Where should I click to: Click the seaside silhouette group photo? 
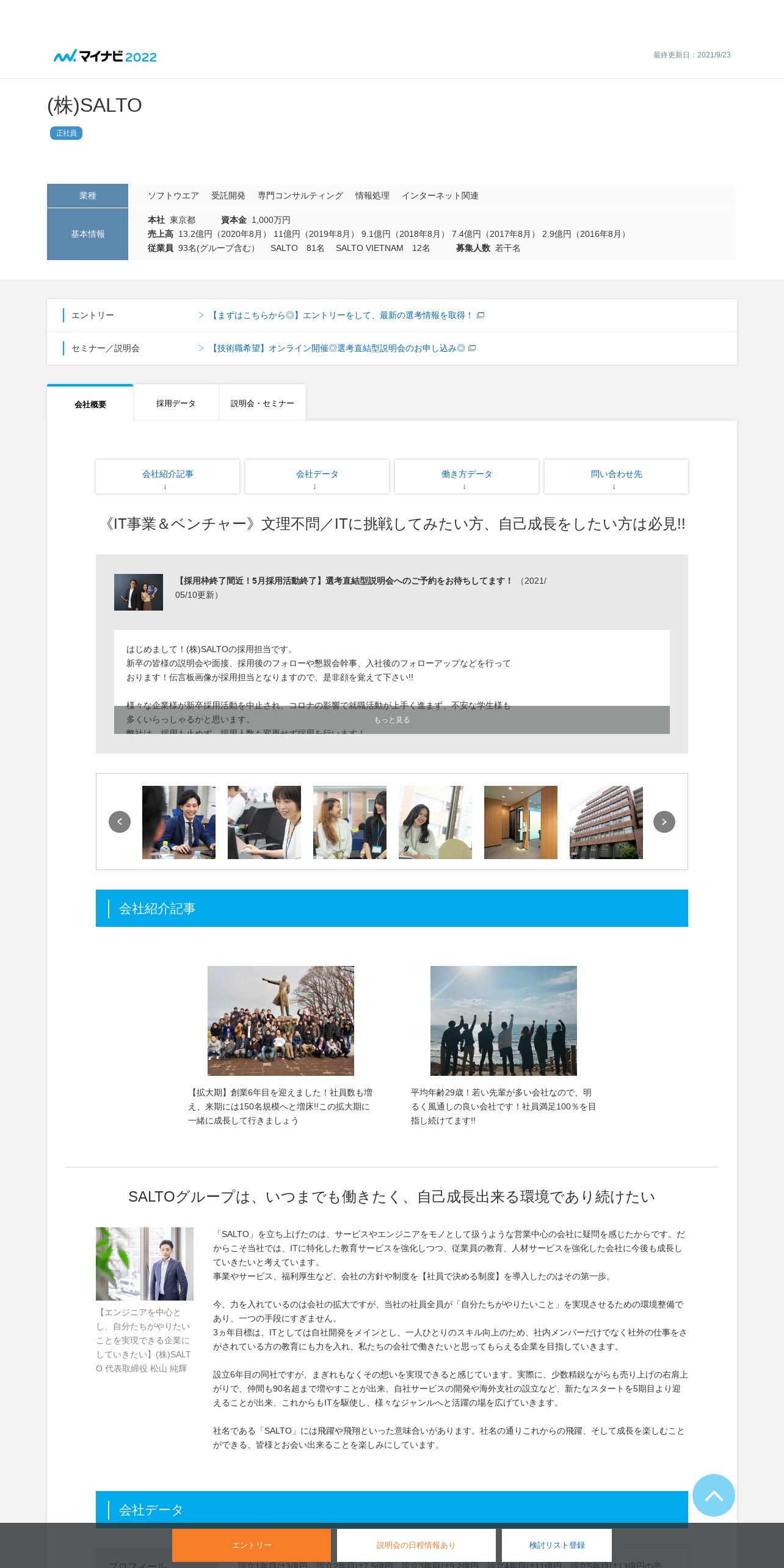(504, 1021)
